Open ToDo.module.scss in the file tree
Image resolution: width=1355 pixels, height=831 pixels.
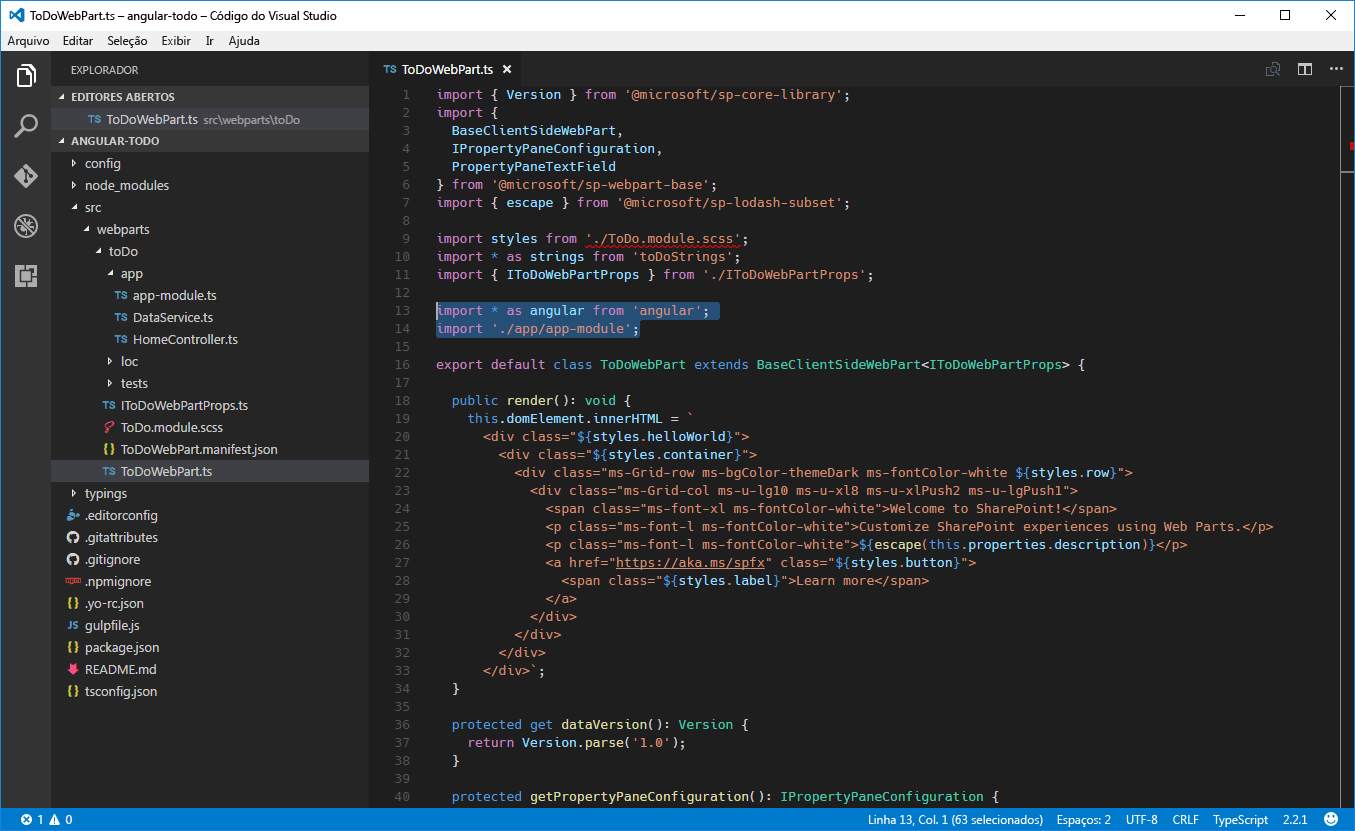click(210, 427)
